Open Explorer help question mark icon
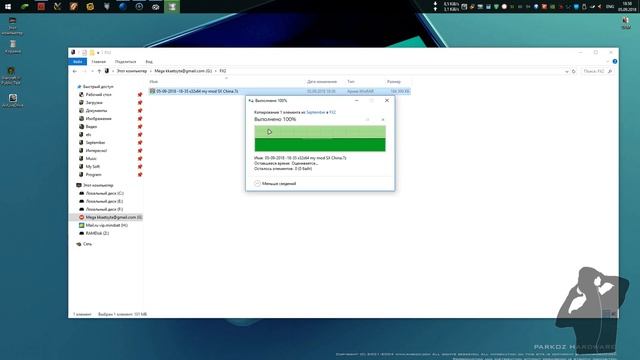 (615, 62)
